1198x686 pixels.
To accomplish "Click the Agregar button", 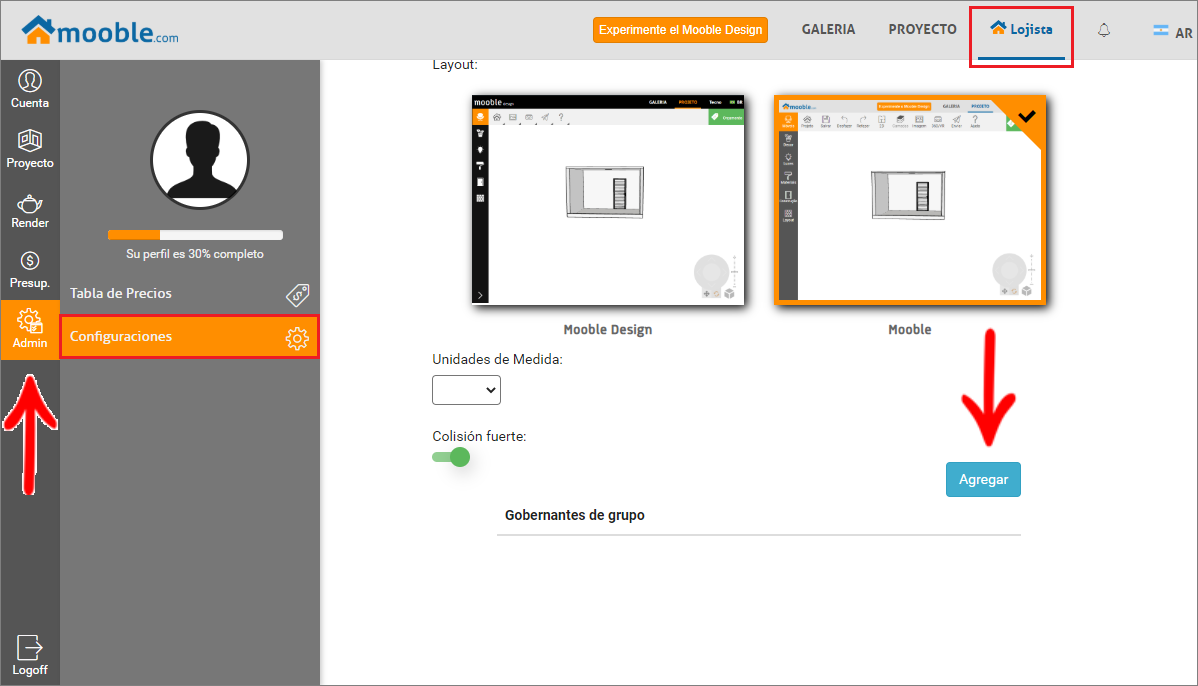I will 983,480.
